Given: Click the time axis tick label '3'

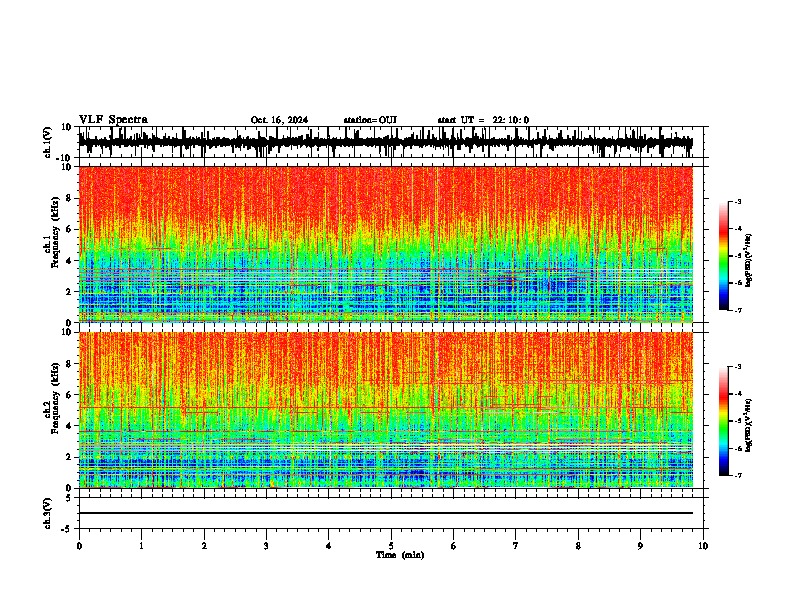Looking at the screenshot, I should [266, 546].
